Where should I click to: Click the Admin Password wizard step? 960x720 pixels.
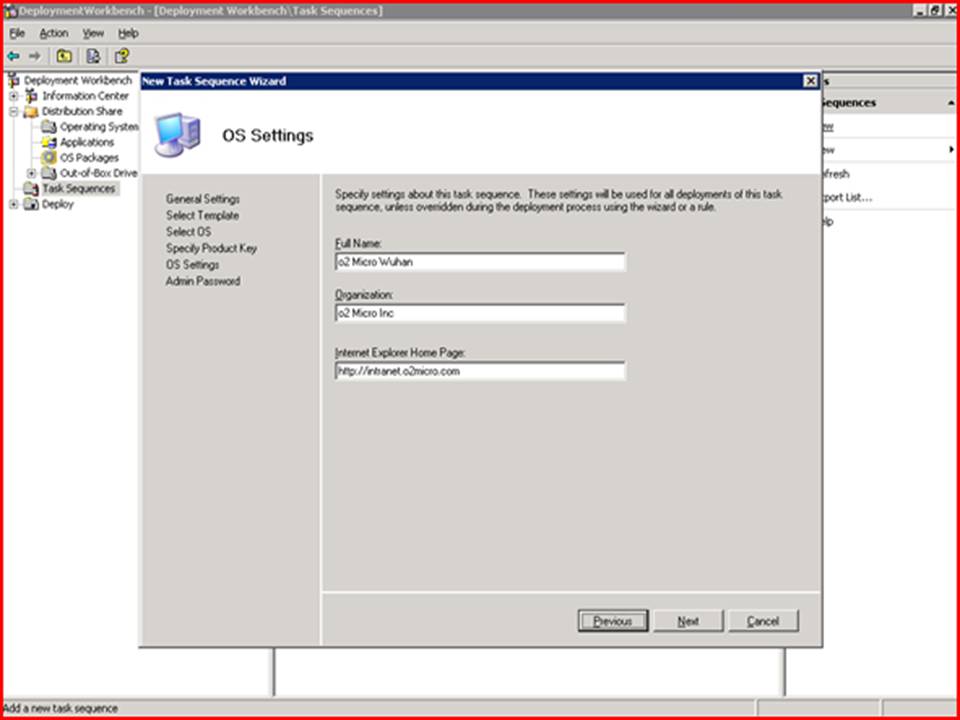(203, 282)
